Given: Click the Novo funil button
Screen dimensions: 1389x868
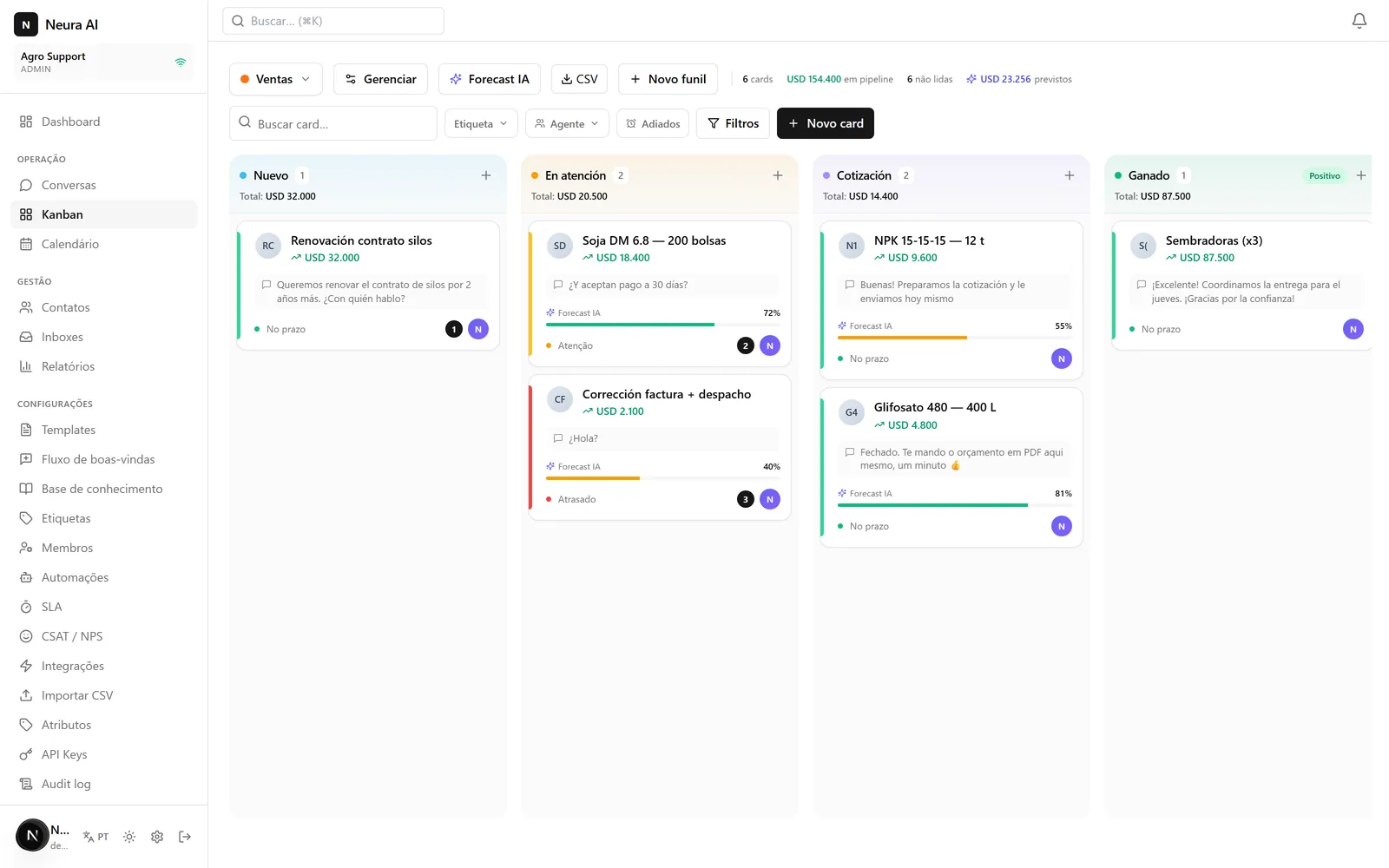Looking at the screenshot, I should click(668, 79).
